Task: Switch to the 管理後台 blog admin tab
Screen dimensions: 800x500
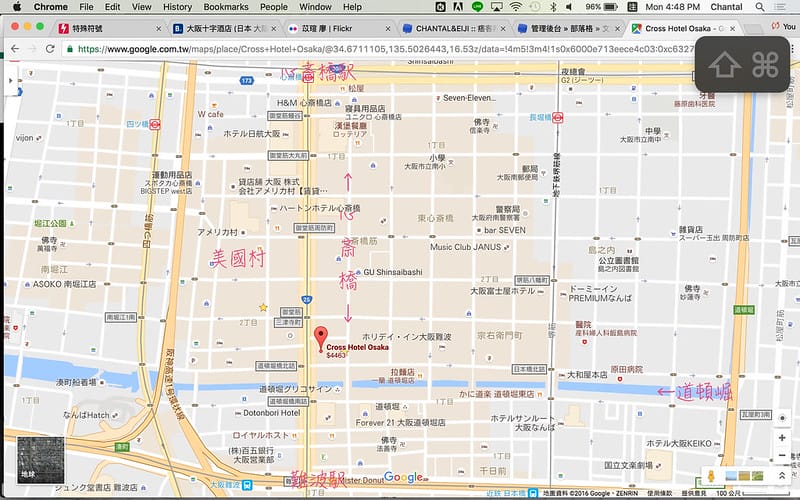Action: tap(568, 29)
